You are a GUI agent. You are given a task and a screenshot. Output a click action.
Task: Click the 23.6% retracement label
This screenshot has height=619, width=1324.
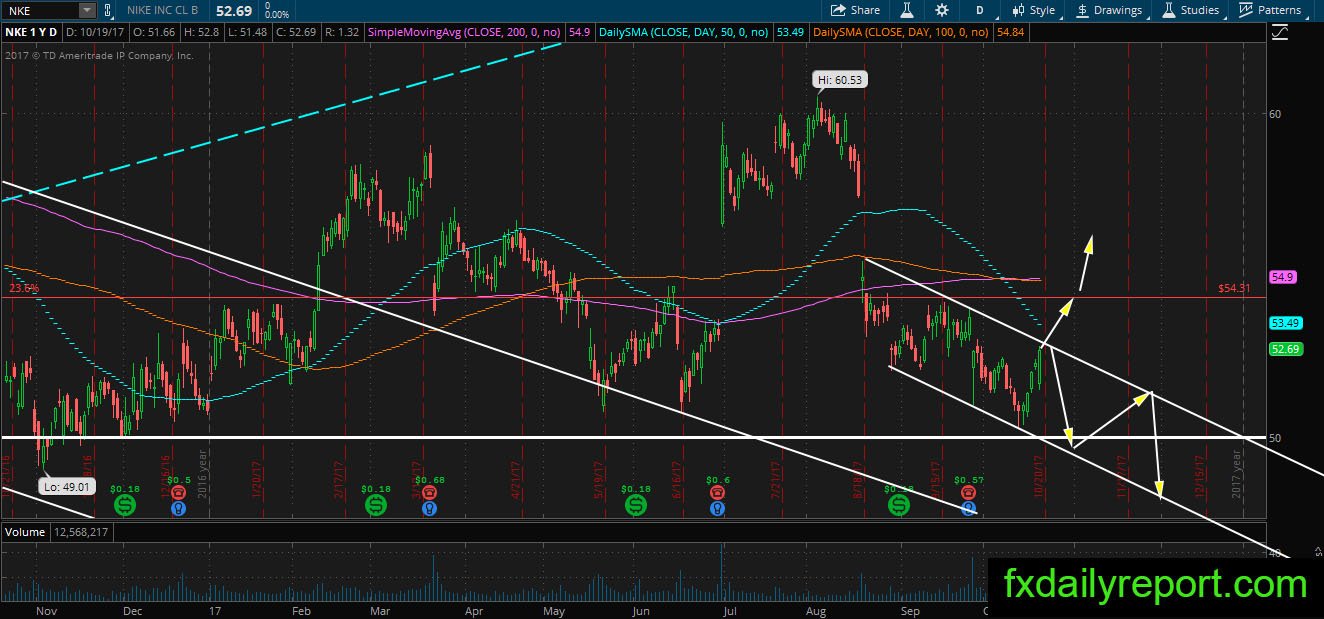click(22, 288)
